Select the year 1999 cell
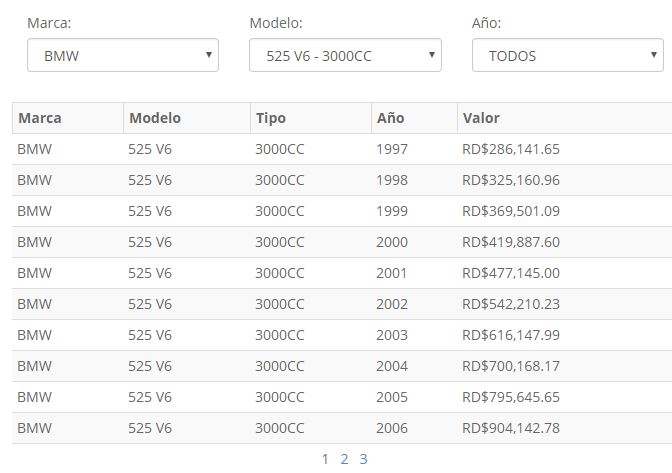Image resolution: width=672 pixels, height=473 pixels. (x=392, y=211)
